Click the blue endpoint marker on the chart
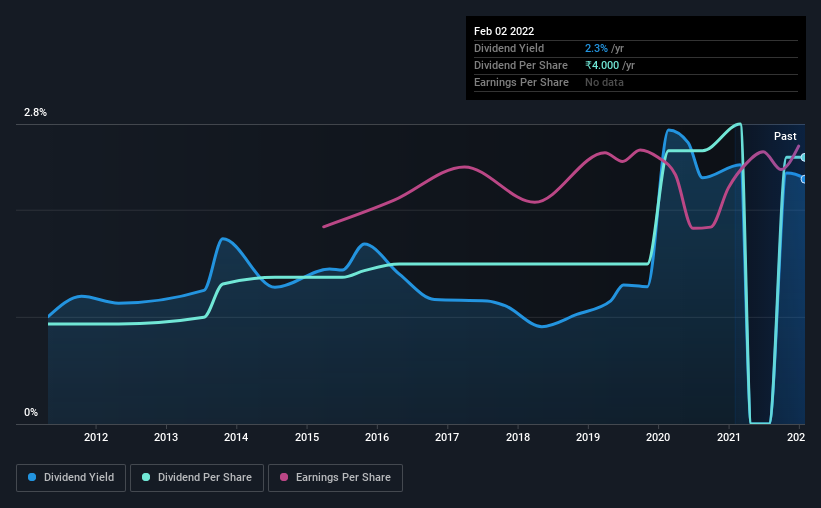The width and height of the screenshot is (821, 508). click(x=803, y=179)
